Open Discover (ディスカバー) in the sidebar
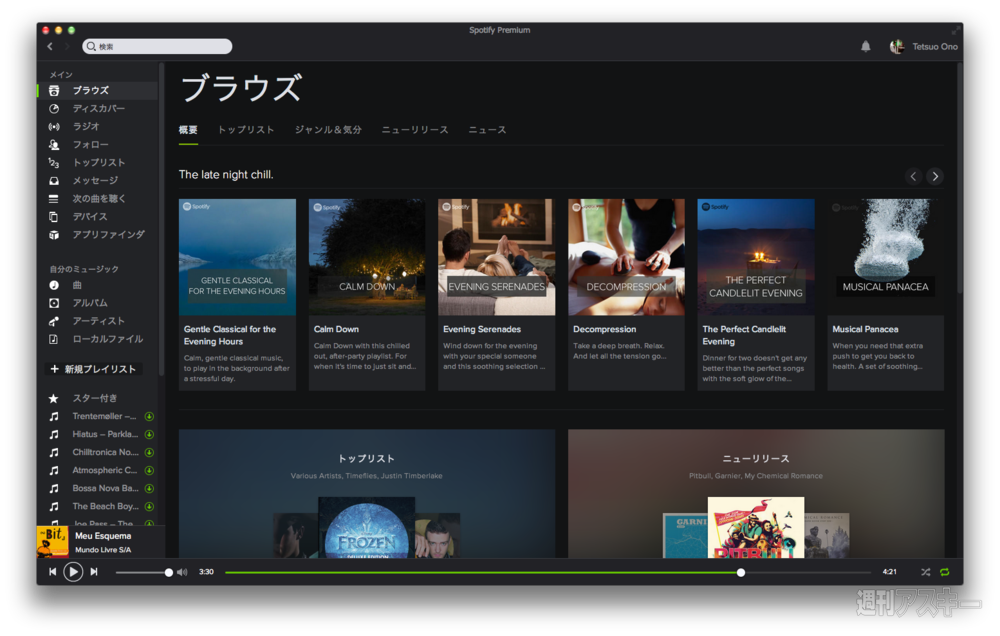Screen dimensions: 1000x636 pos(97,108)
